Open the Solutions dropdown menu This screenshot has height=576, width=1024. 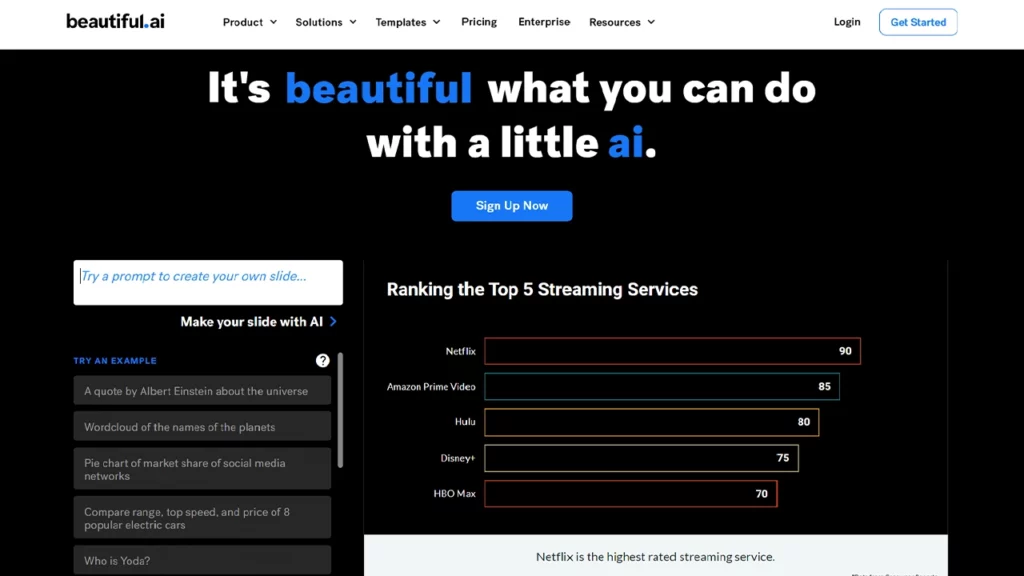[x=326, y=22]
